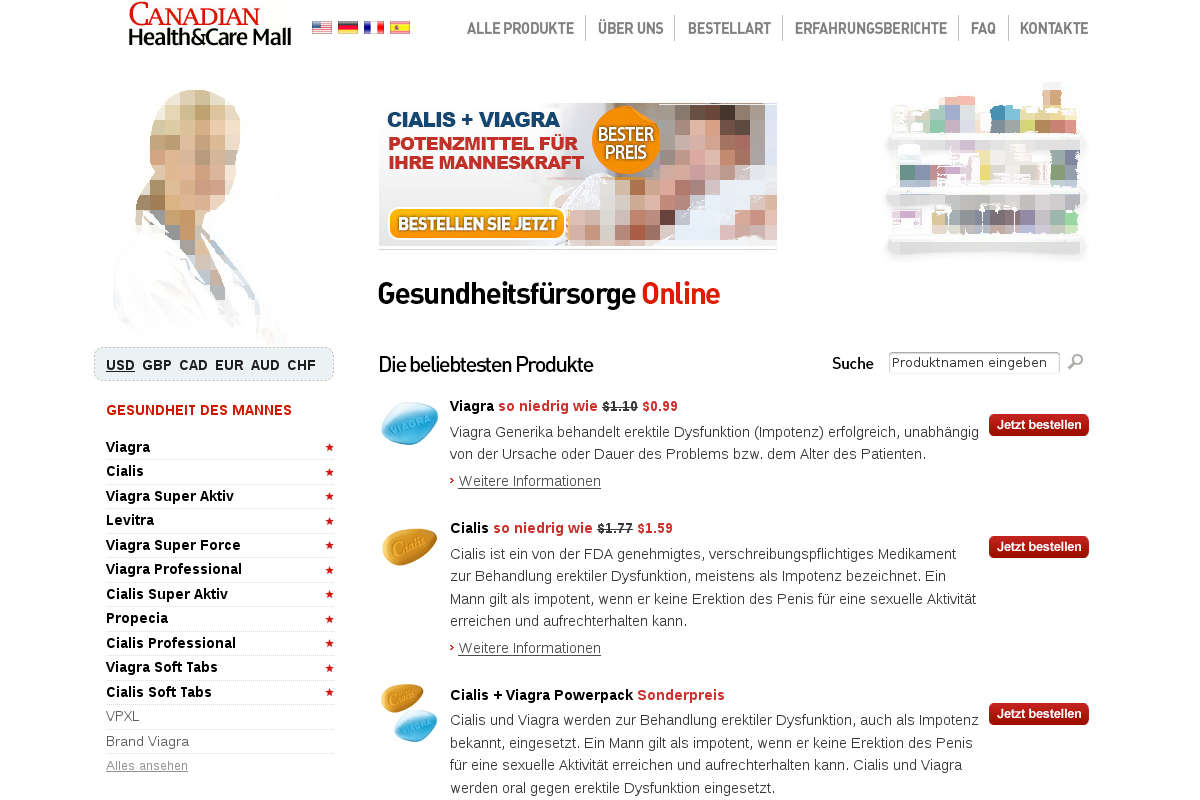Open the Cialis + Viagra Powerpack pill image
The width and height of the screenshot is (1200, 800).
(410, 712)
